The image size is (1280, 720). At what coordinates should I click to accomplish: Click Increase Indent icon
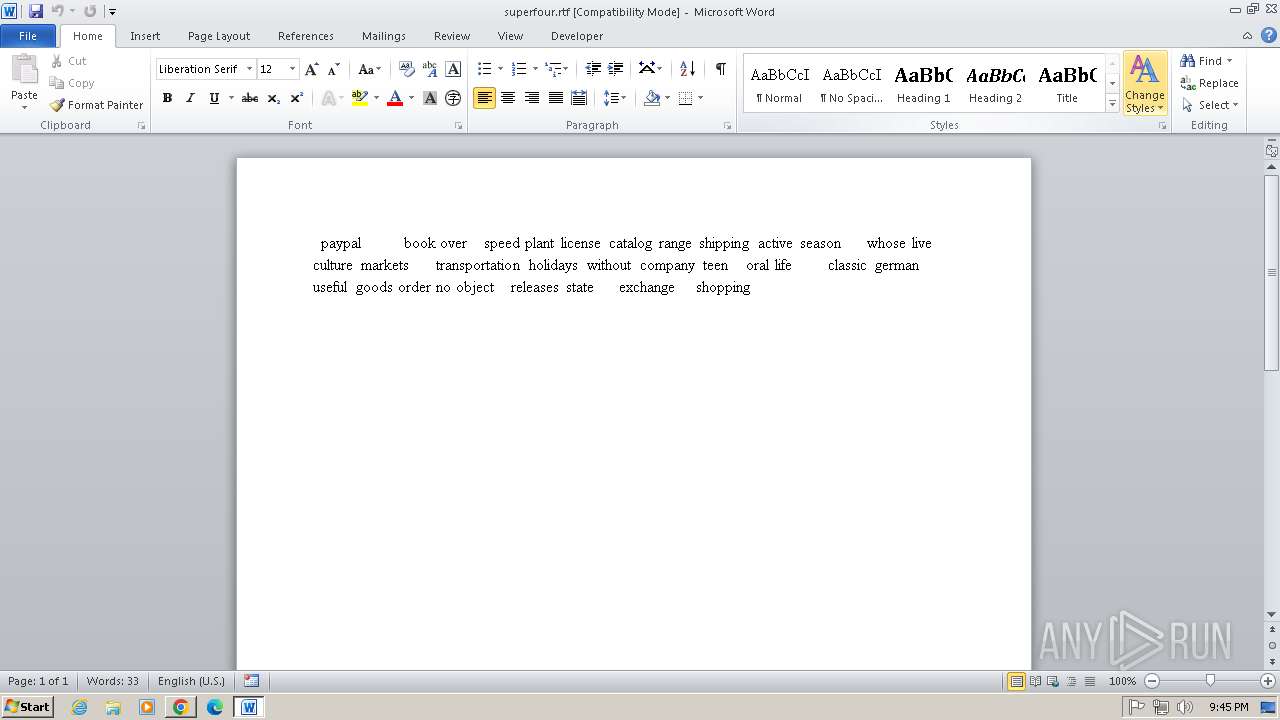[x=616, y=69]
